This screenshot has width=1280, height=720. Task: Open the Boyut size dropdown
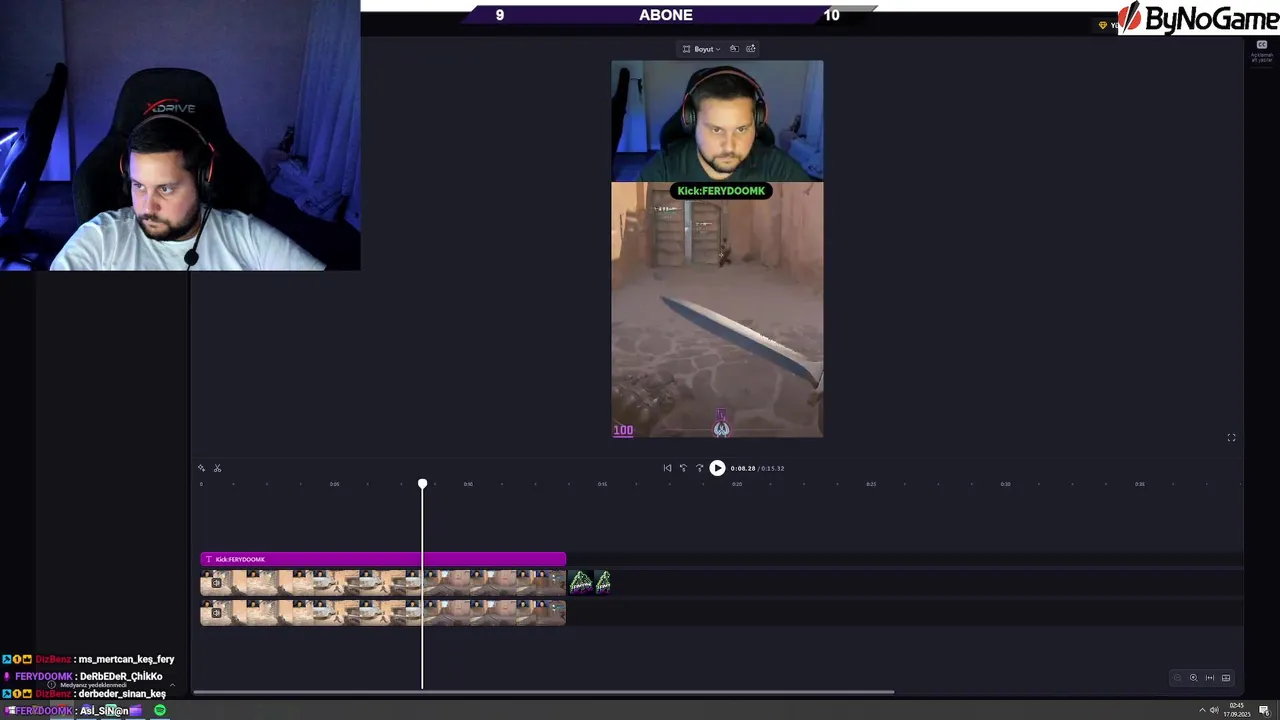[701, 49]
